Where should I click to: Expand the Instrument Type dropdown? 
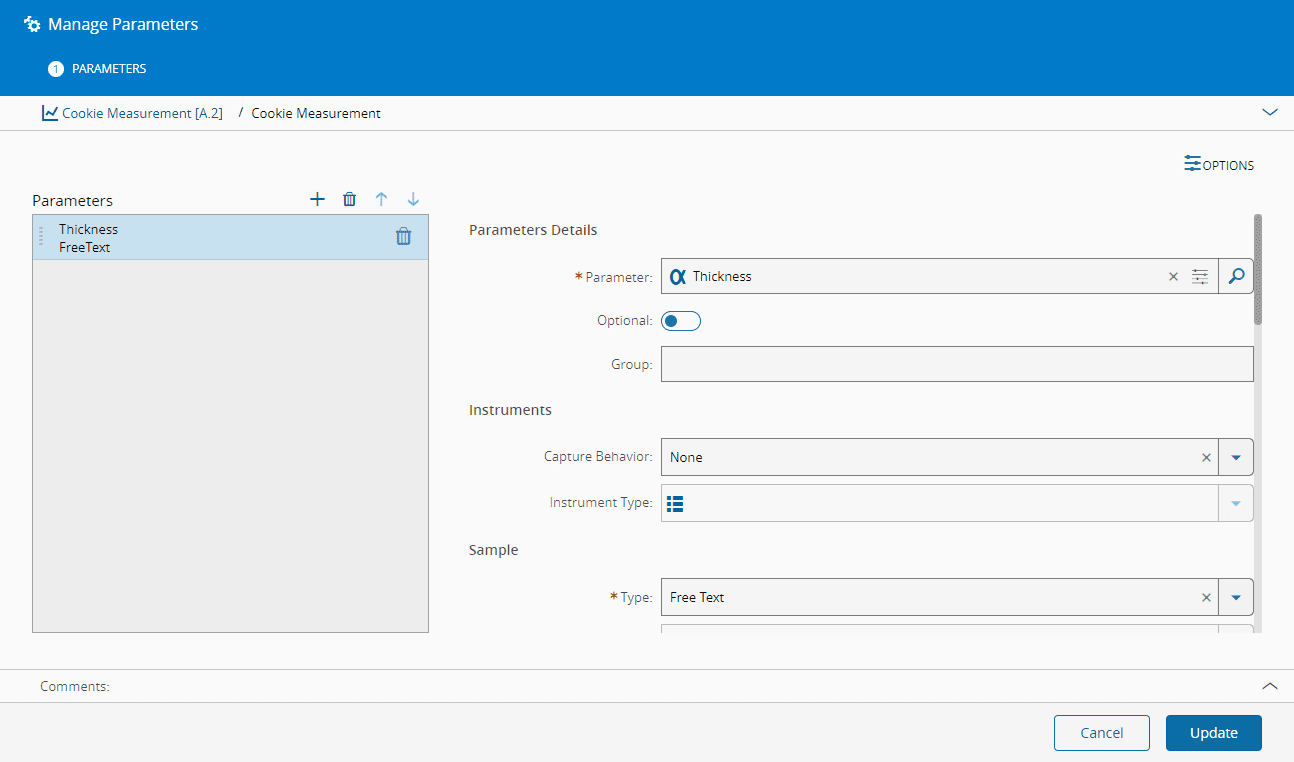pyautogui.click(x=1235, y=503)
